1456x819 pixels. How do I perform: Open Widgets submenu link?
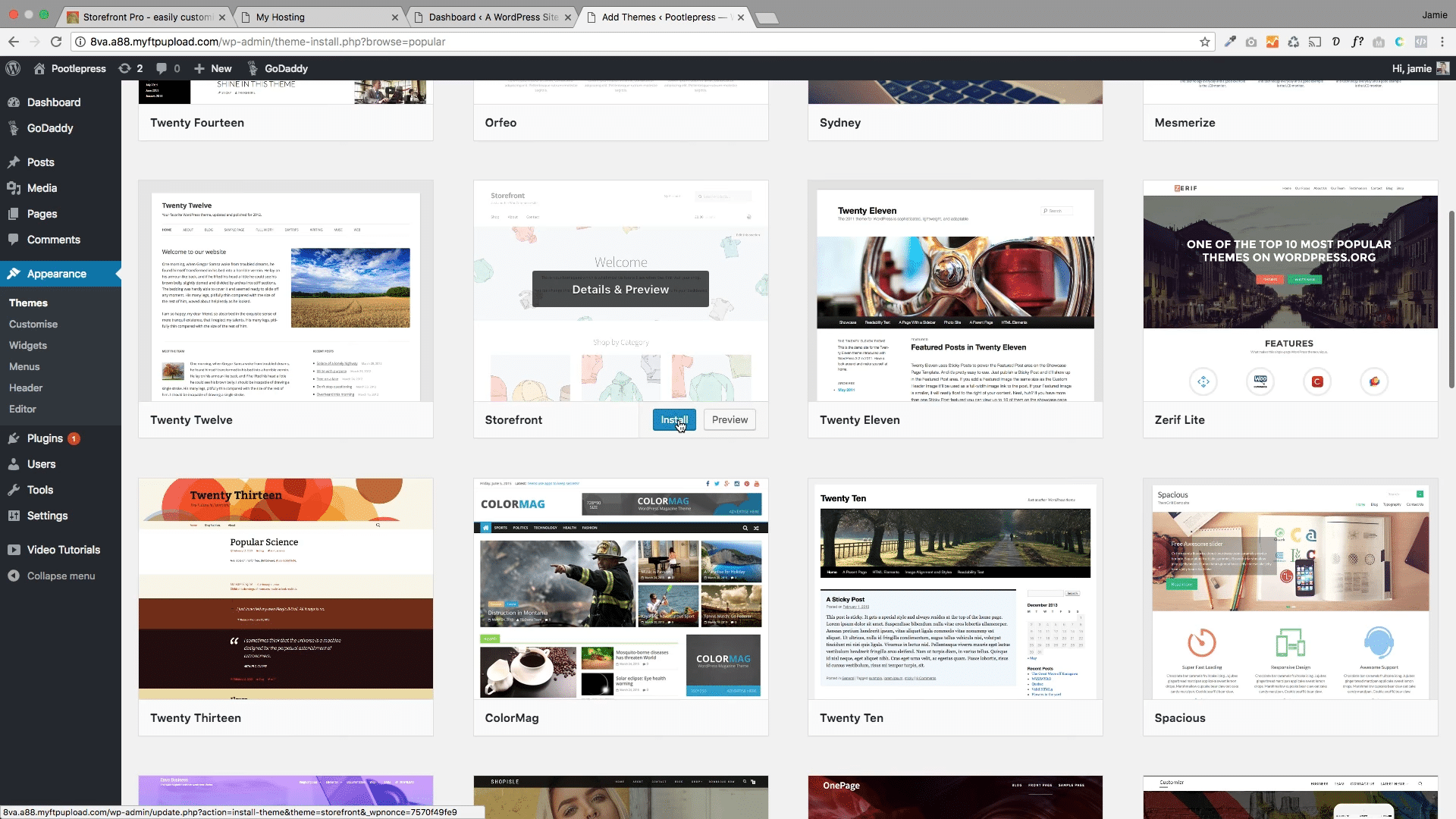[x=28, y=345]
